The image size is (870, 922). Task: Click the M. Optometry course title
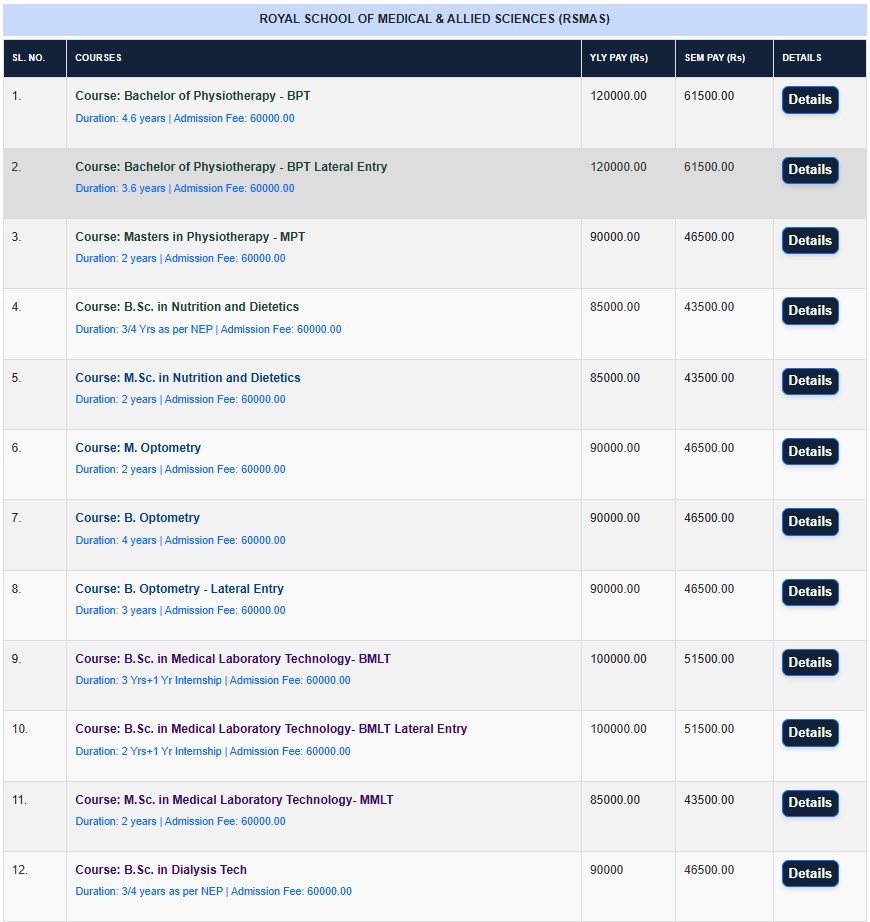138,448
